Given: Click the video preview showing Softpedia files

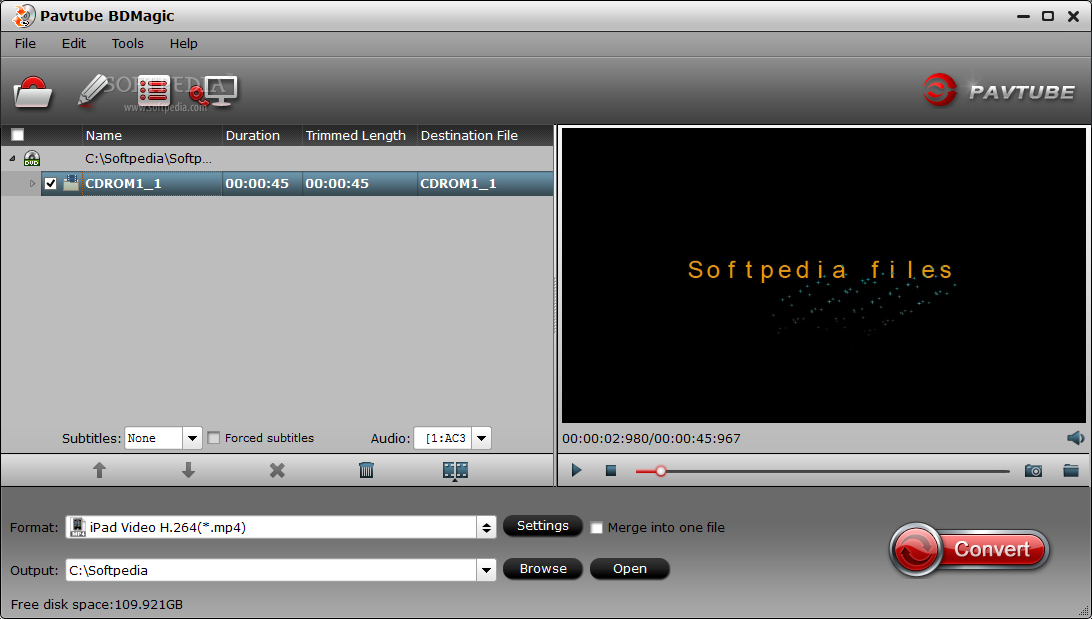Looking at the screenshot, I should tap(822, 275).
